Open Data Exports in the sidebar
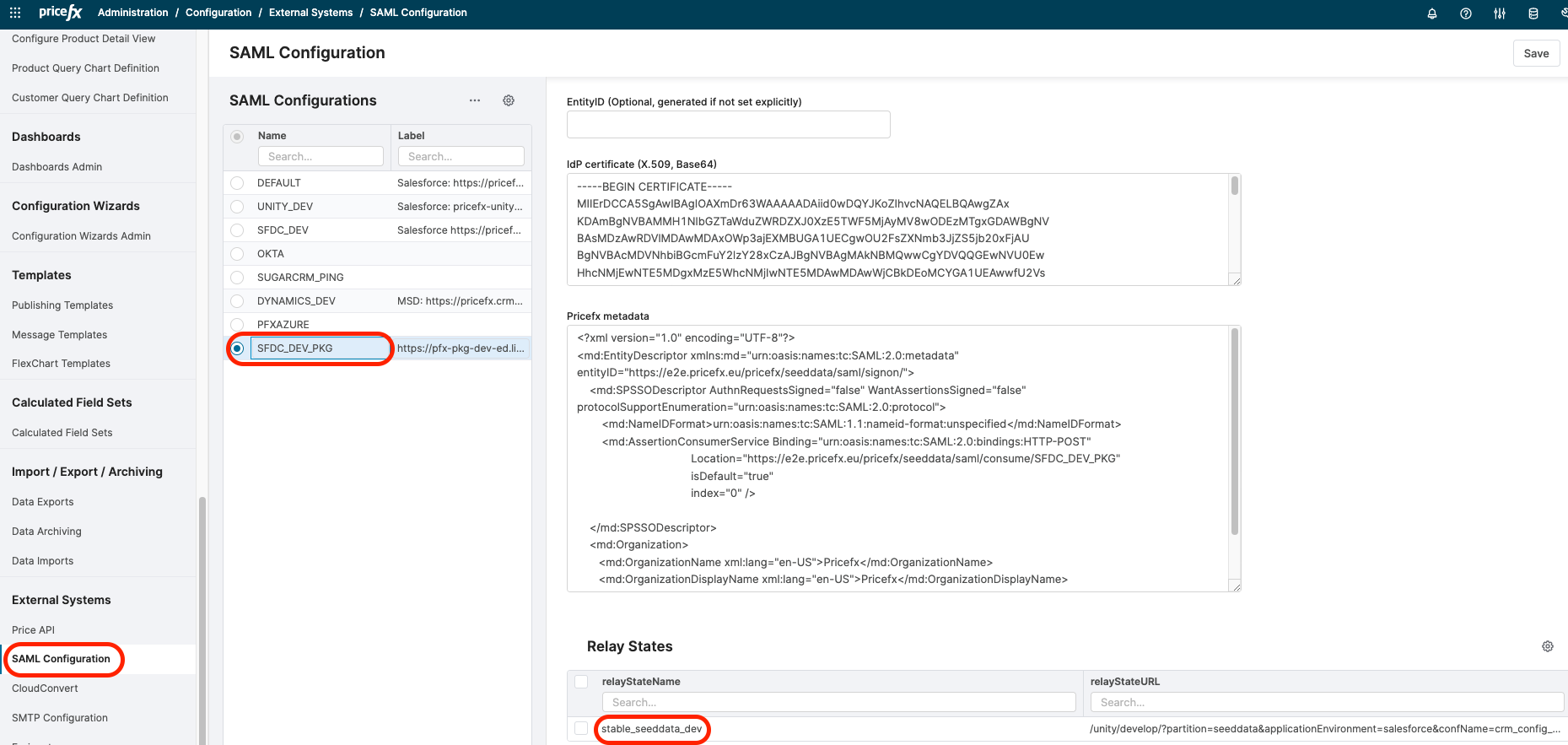The image size is (1568, 745). tap(43, 502)
